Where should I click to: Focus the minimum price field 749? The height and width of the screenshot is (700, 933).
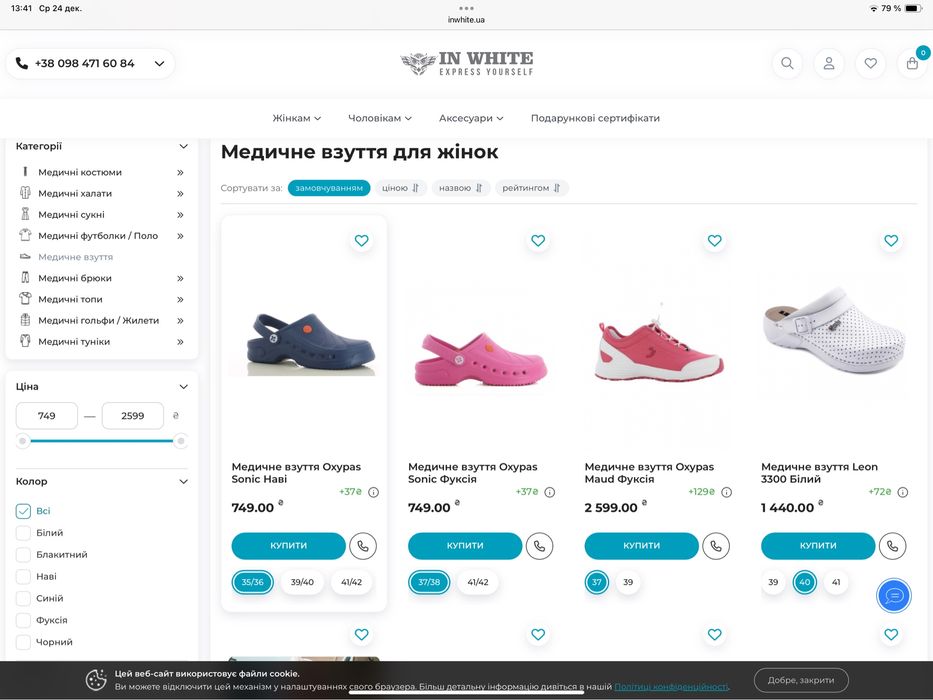click(46, 416)
